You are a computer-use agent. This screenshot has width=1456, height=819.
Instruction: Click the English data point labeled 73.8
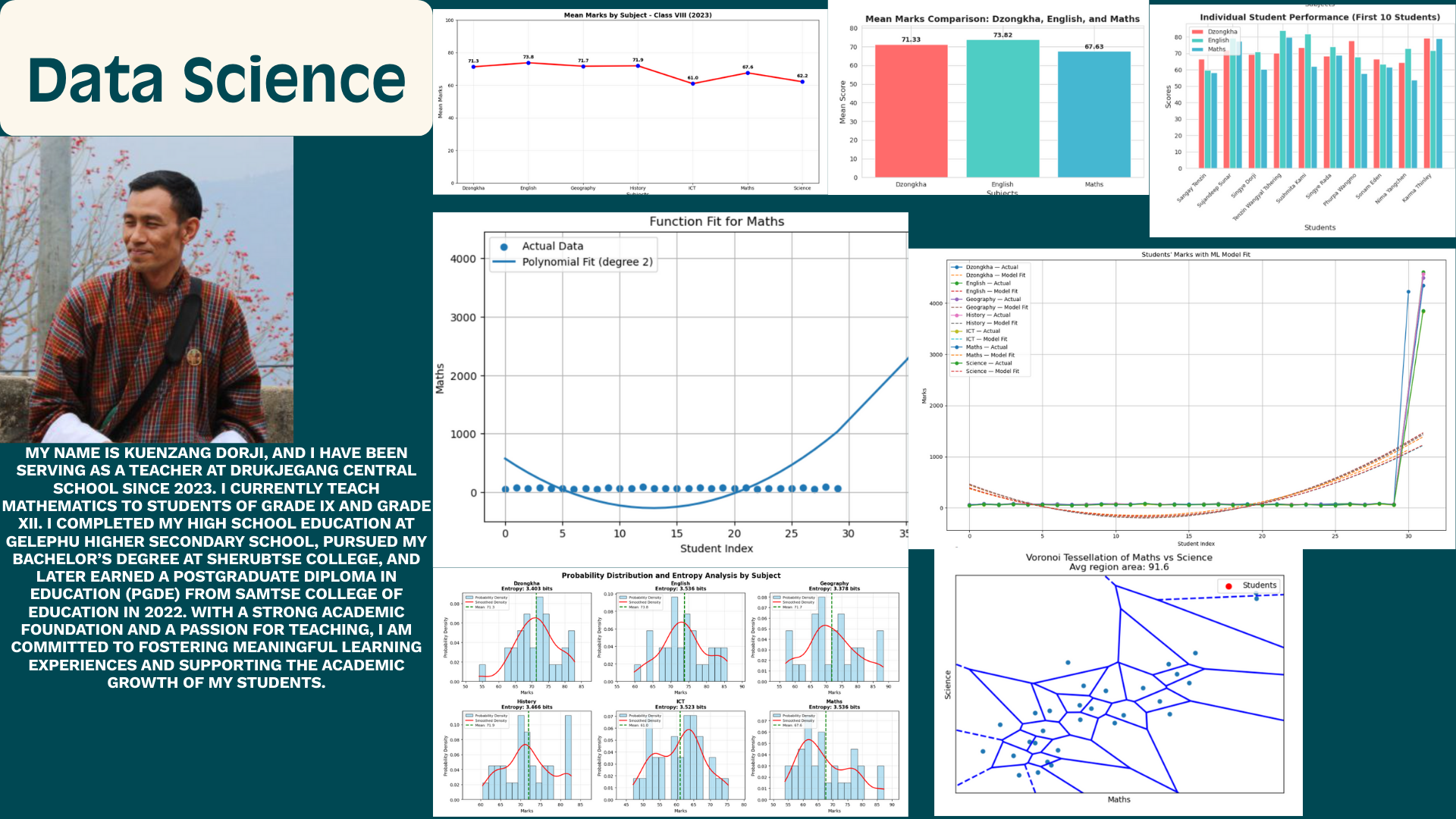(x=529, y=63)
